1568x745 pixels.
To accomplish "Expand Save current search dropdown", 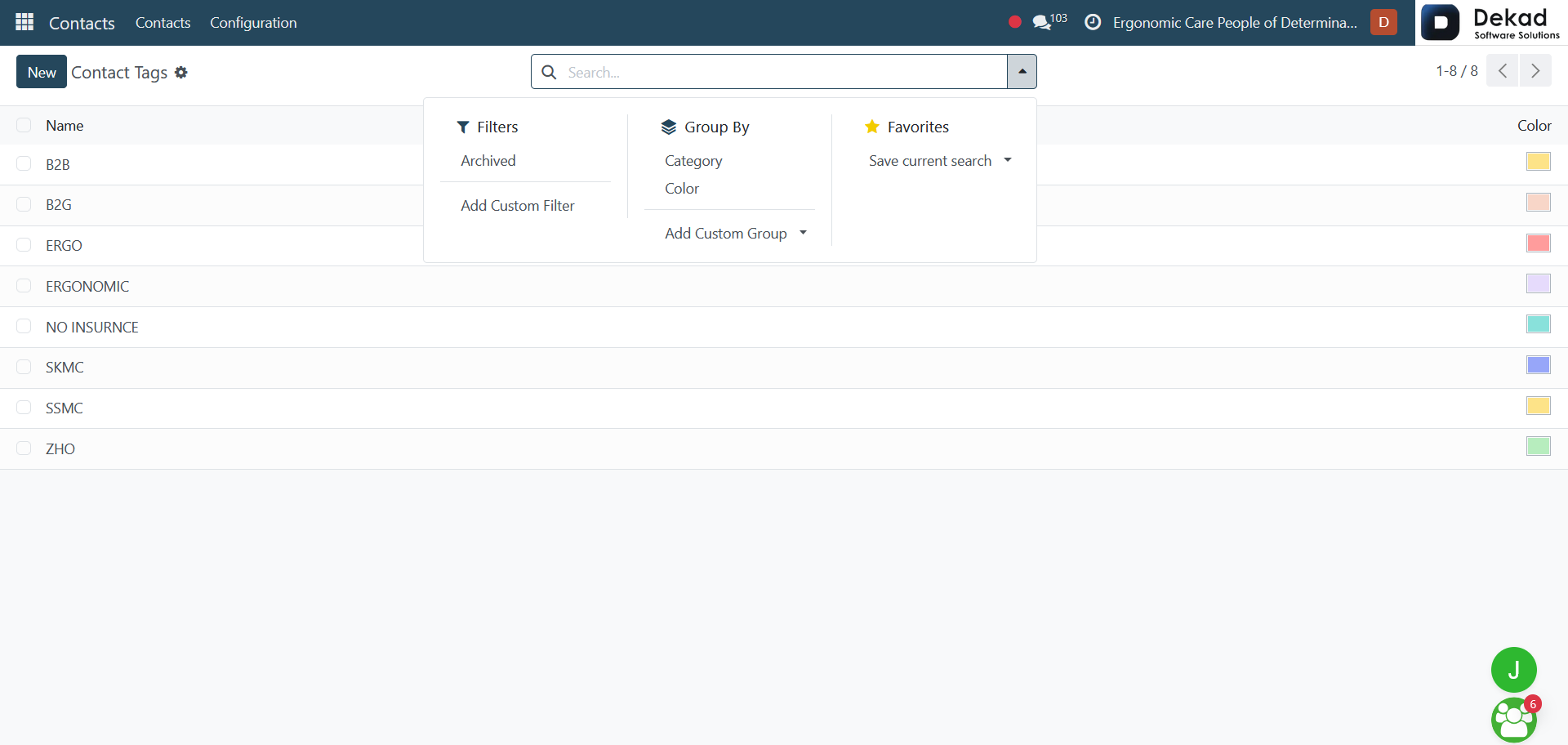I will tap(940, 161).
